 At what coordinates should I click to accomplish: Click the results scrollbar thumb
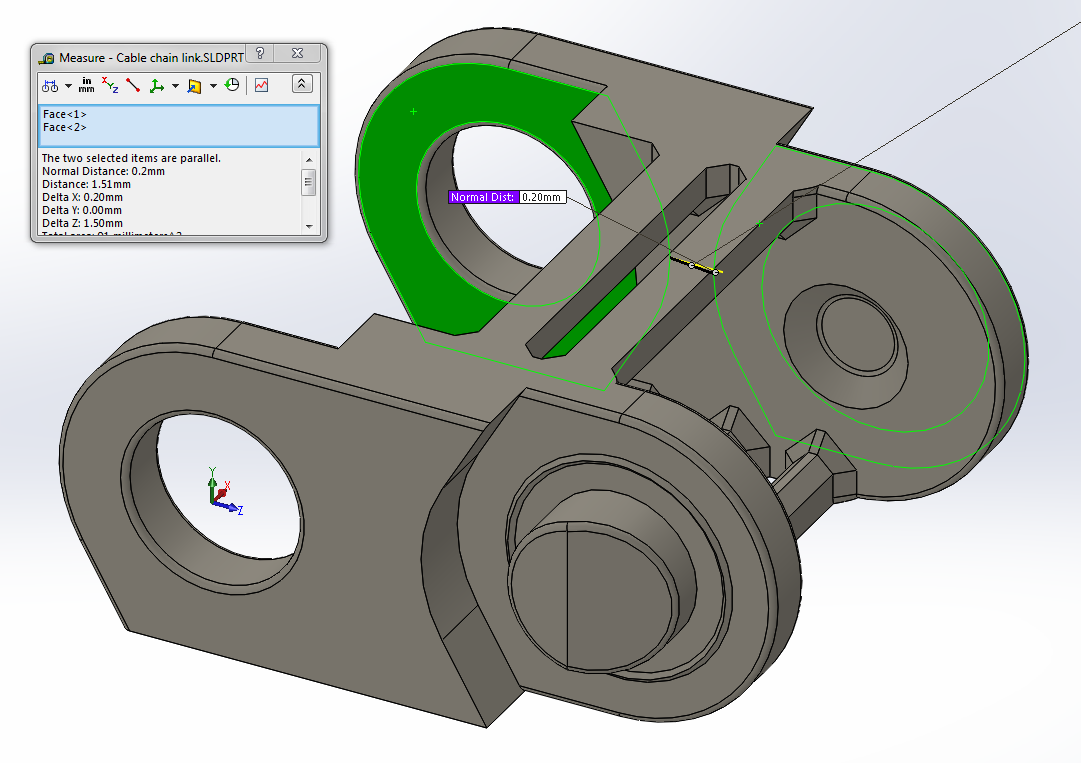[309, 183]
